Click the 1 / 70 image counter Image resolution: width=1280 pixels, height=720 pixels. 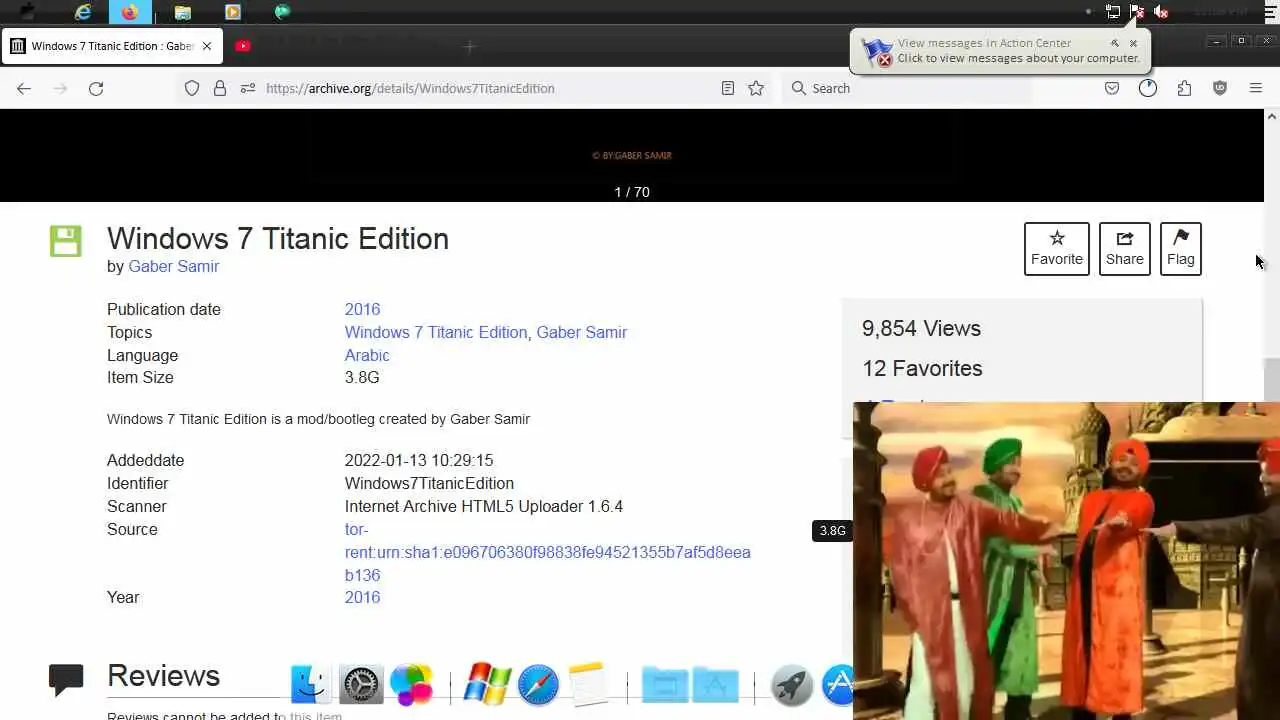pyautogui.click(x=632, y=192)
